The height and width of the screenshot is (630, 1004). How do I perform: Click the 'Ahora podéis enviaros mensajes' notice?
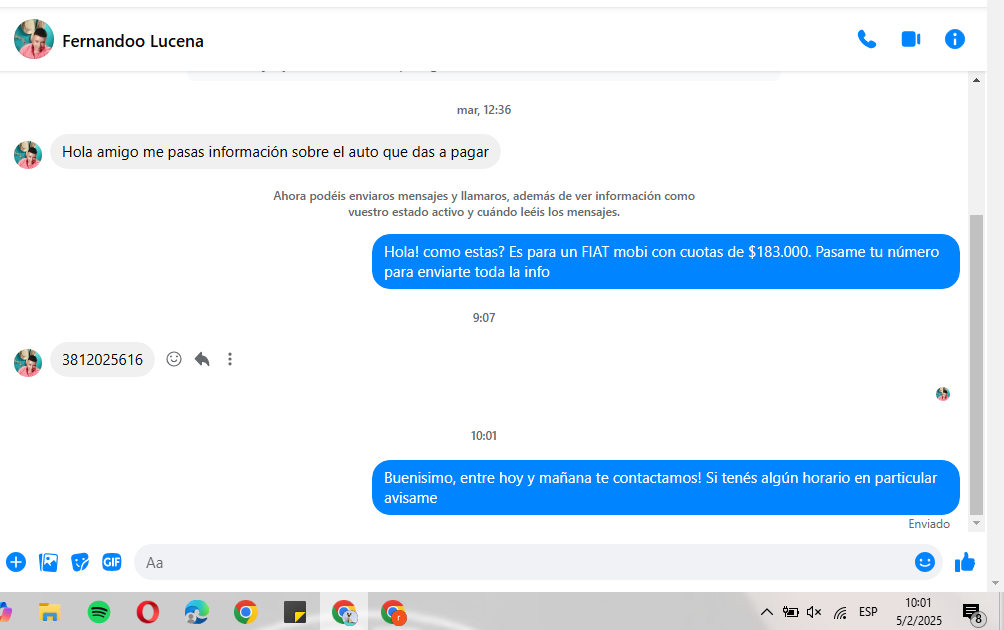point(484,204)
